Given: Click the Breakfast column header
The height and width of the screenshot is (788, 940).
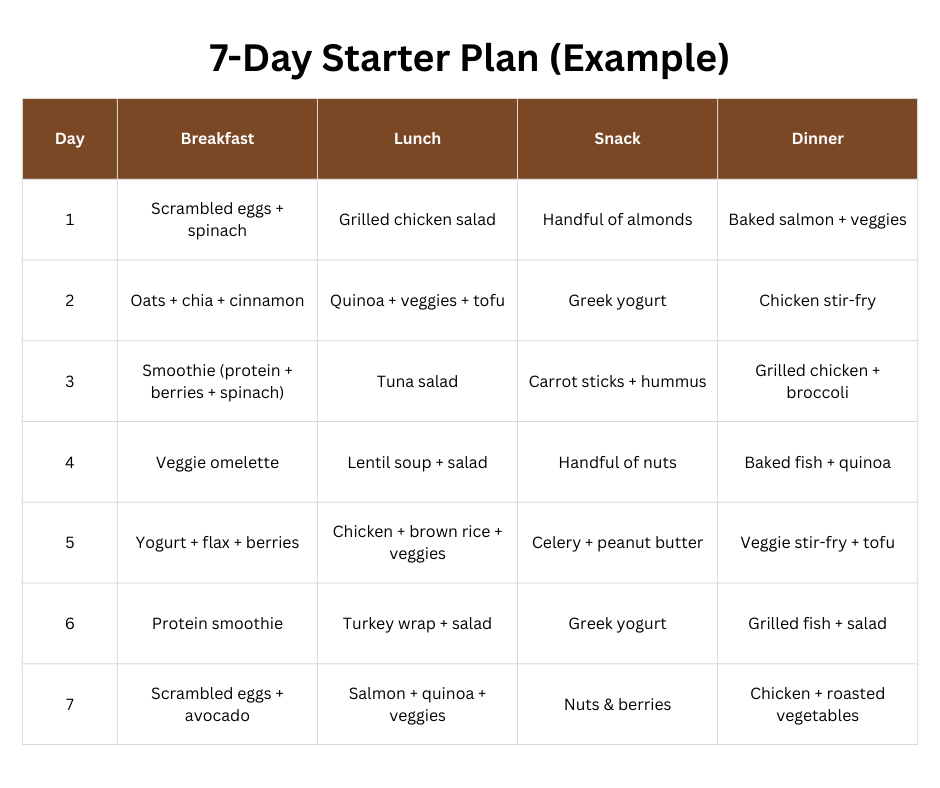Looking at the screenshot, I should tap(217, 139).
